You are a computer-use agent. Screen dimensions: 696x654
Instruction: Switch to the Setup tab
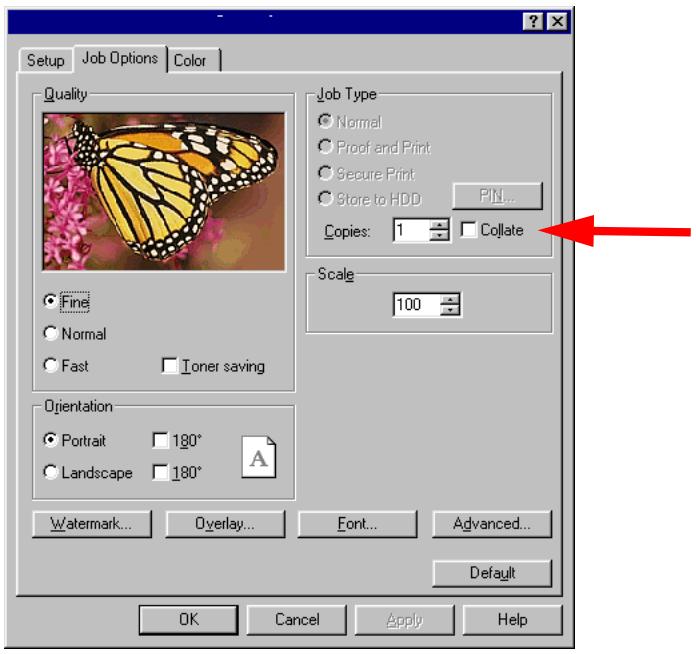(x=46, y=60)
